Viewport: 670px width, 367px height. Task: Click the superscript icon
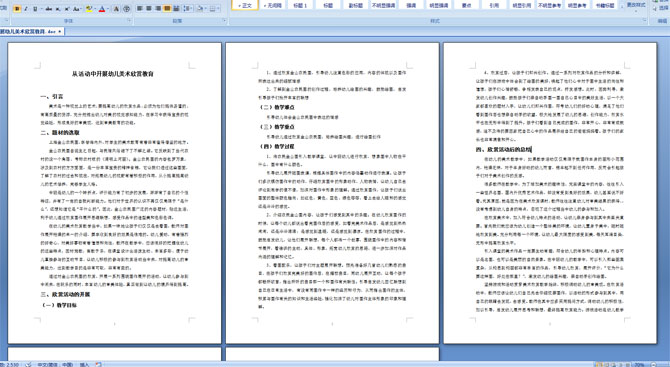[x=67, y=9]
